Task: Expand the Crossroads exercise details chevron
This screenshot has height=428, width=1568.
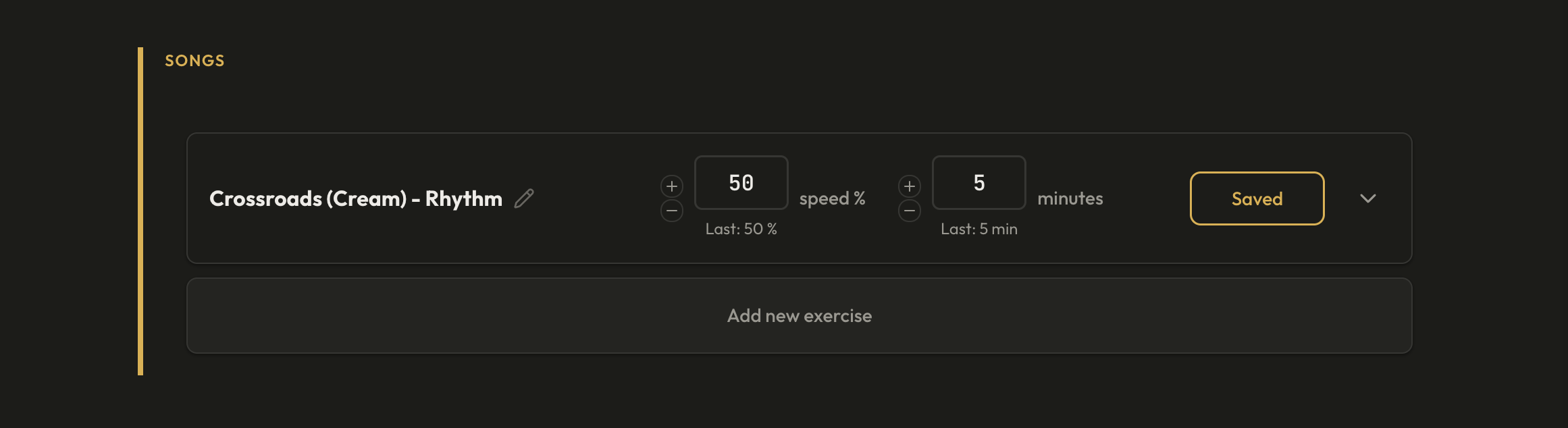Action: click(1369, 198)
